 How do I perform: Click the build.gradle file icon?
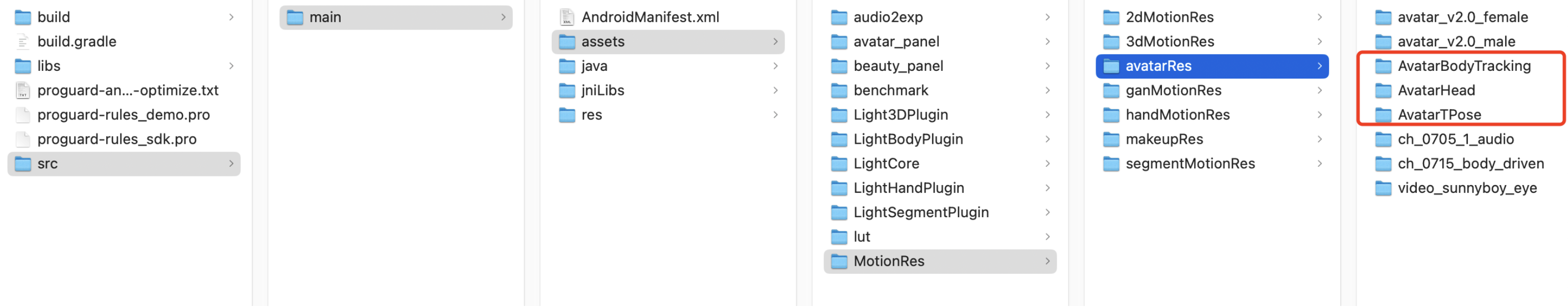(22, 41)
